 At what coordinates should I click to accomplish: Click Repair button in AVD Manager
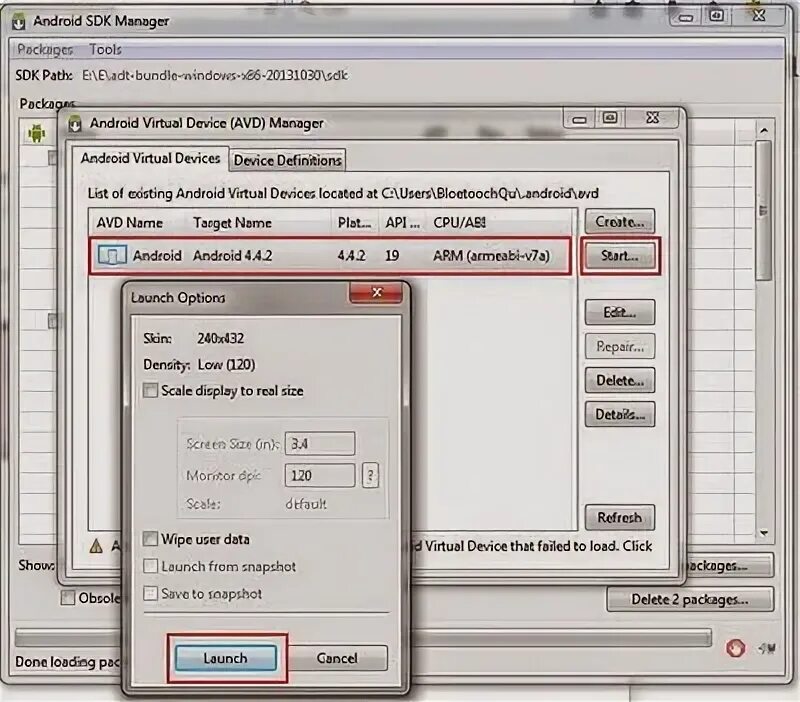pos(619,346)
